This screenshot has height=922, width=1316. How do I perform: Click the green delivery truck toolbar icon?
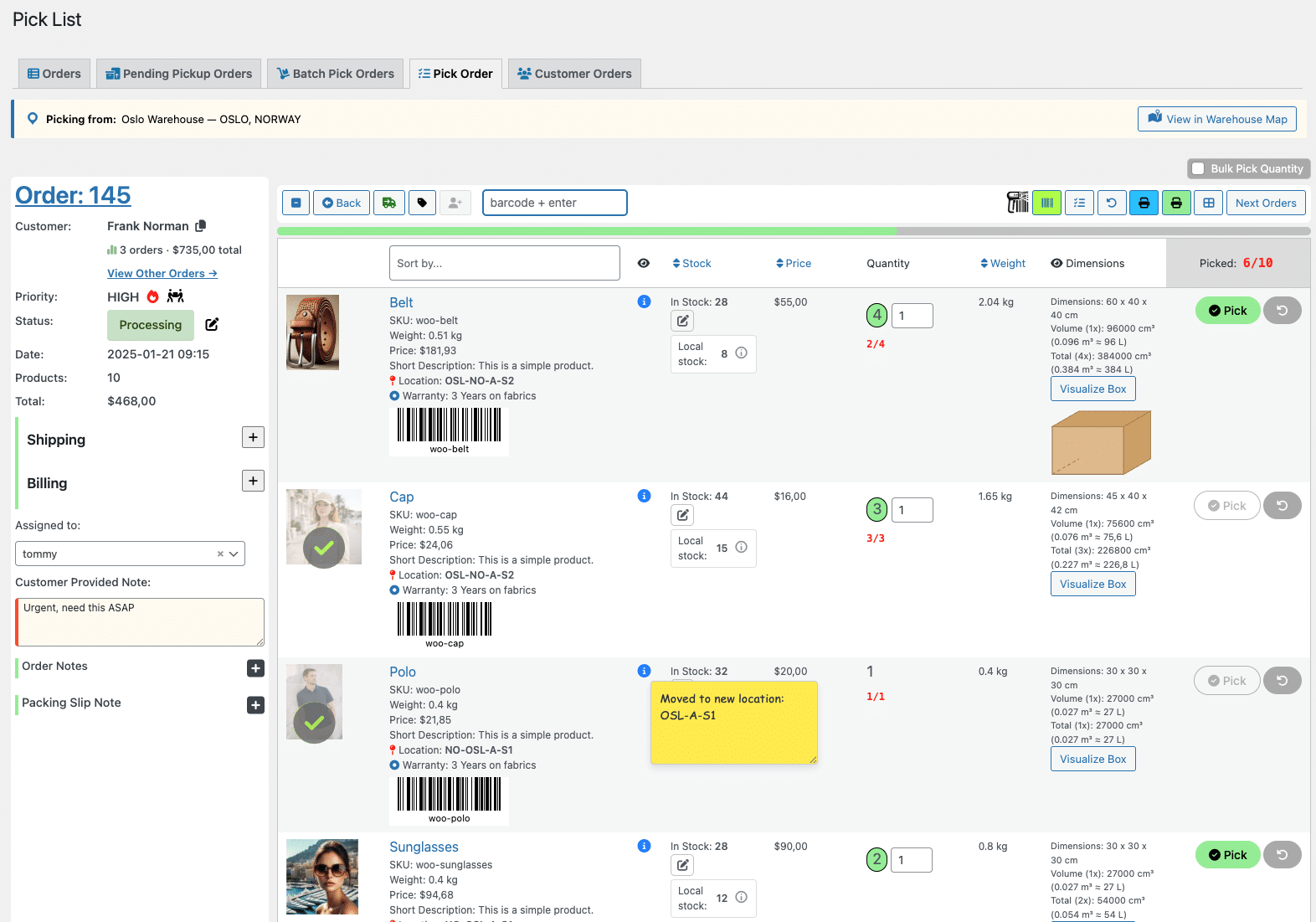389,203
